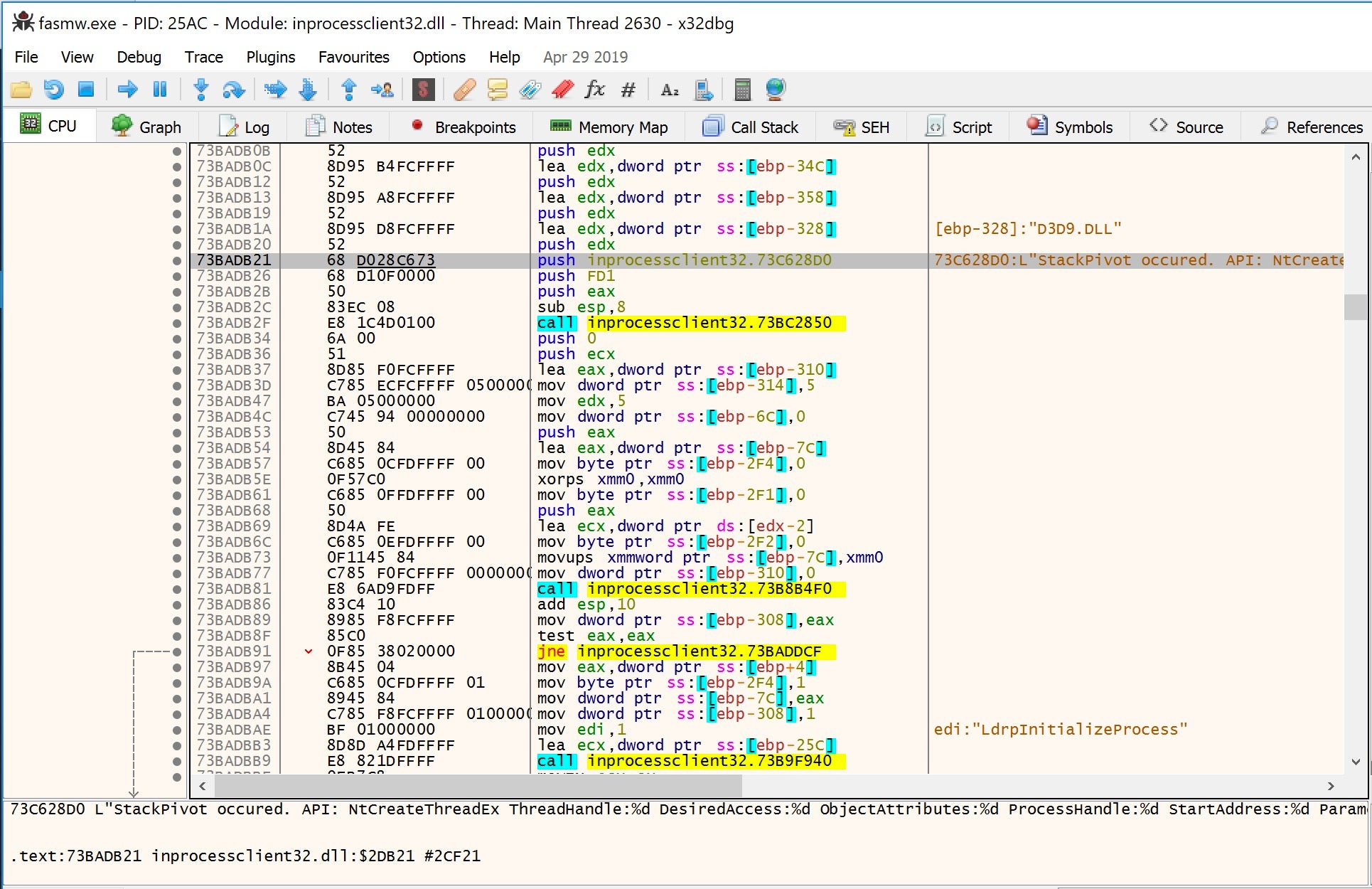Image resolution: width=1372 pixels, height=889 pixels.
Task: Click the Restart debugging icon
Action: (x=53, y=90)
